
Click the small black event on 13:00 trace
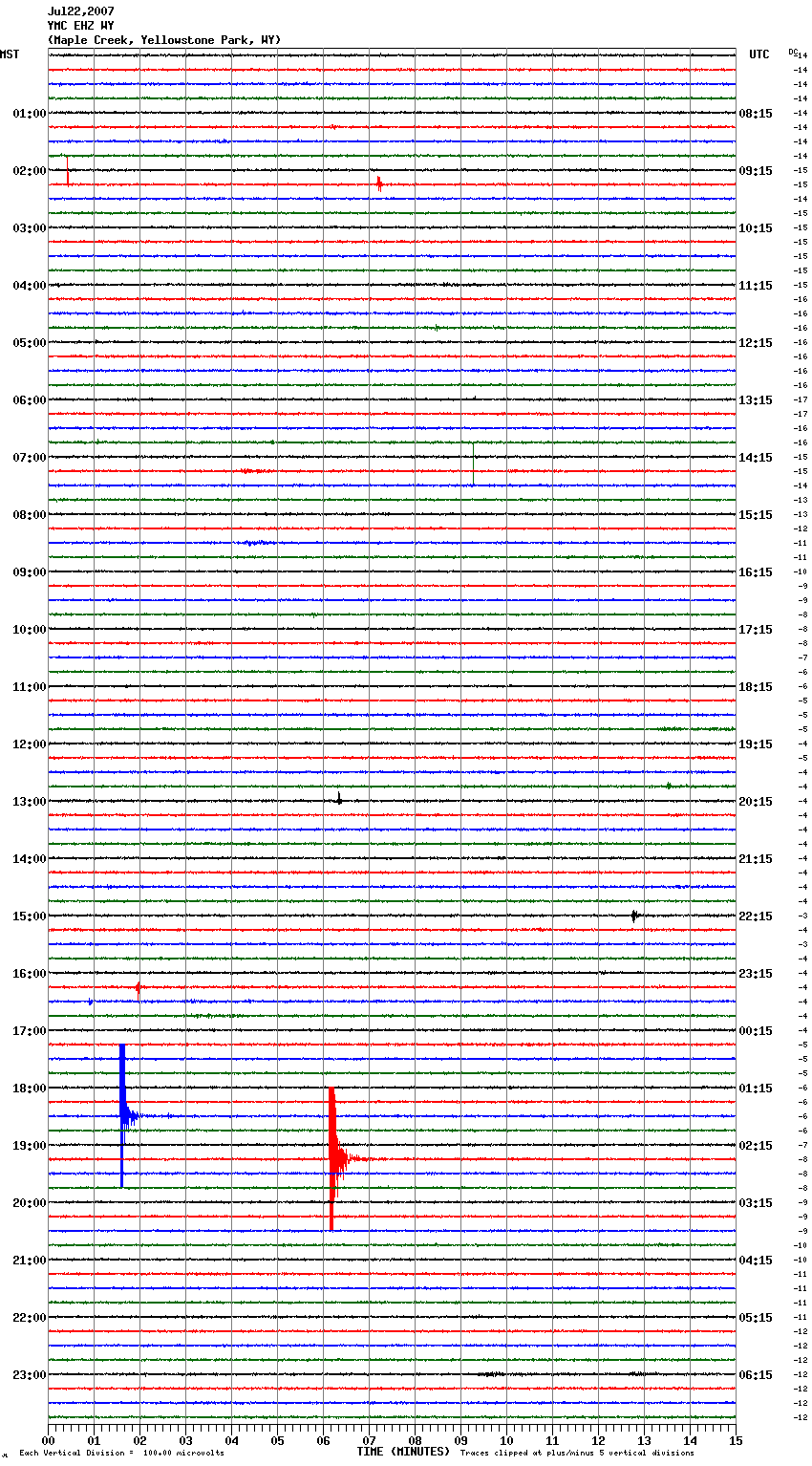click(339, 799)
